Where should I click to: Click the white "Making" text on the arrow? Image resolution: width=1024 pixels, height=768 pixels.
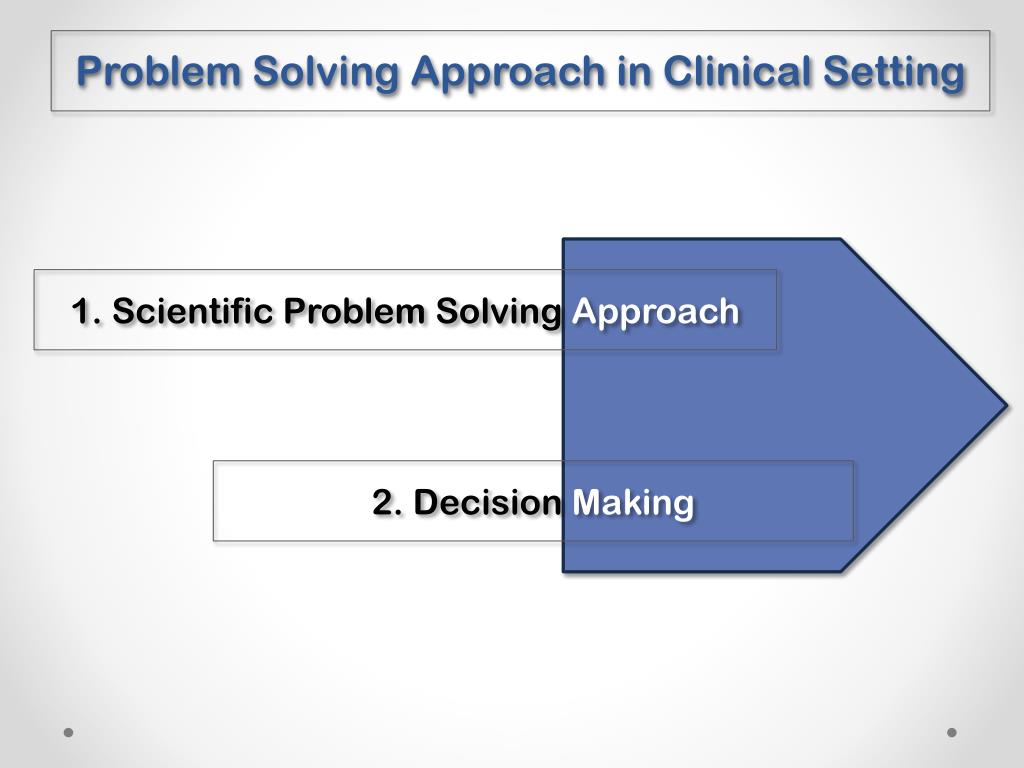pos(632,502)
